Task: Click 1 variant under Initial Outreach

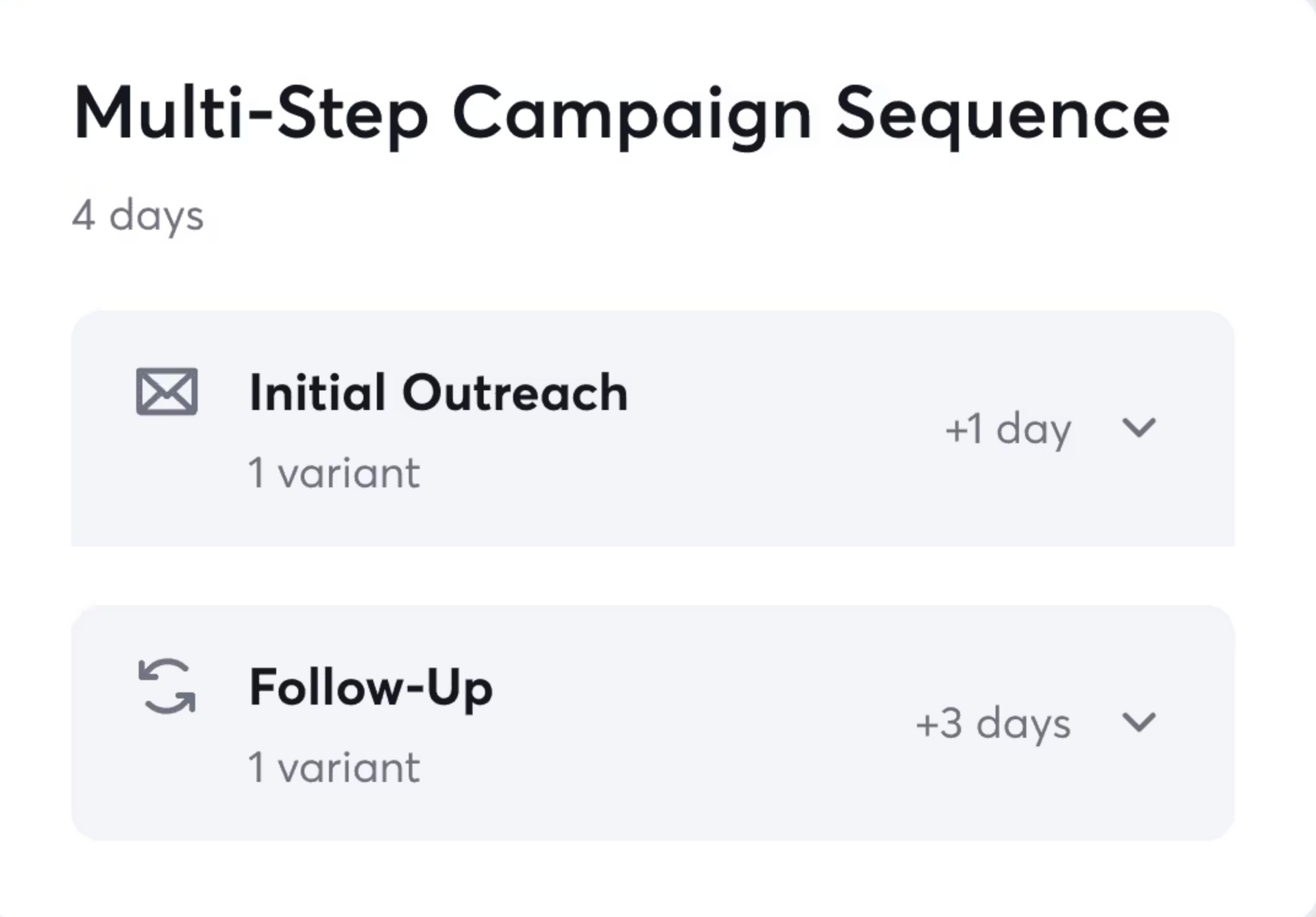Action: 334,473
